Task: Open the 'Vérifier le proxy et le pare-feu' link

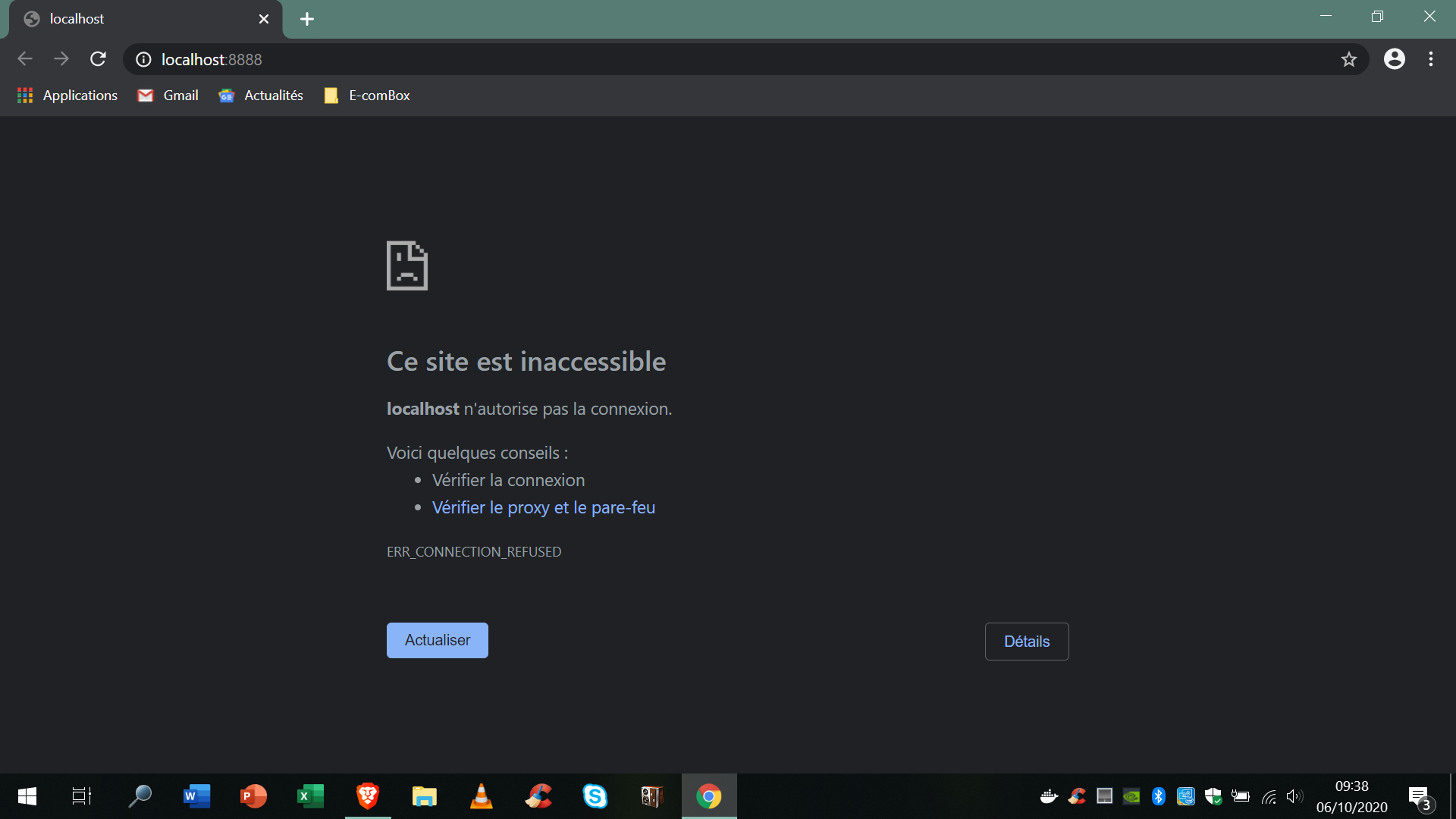Action: click(543, 507)
